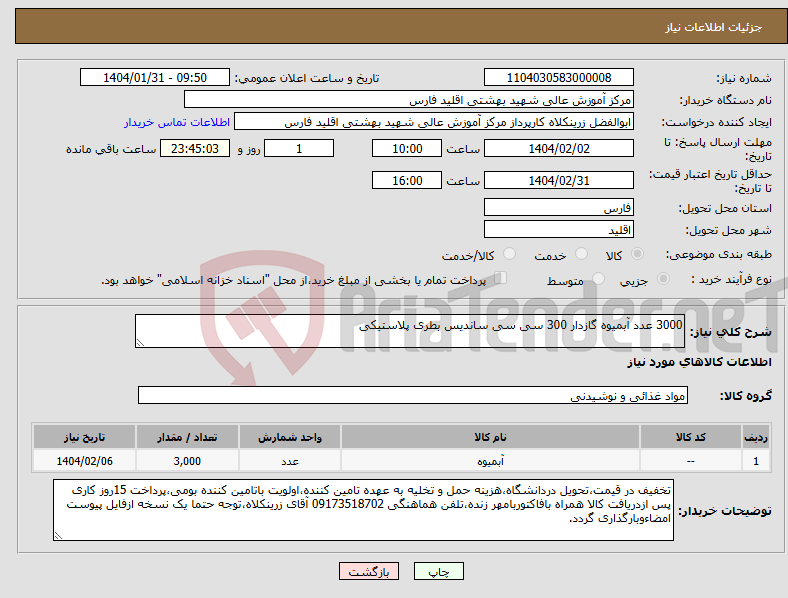This screenshot has height=598, width=788.
Task: Click the شرح کلی نیاز description textarea
Action: pyautogui.click(x=410, y=331)
